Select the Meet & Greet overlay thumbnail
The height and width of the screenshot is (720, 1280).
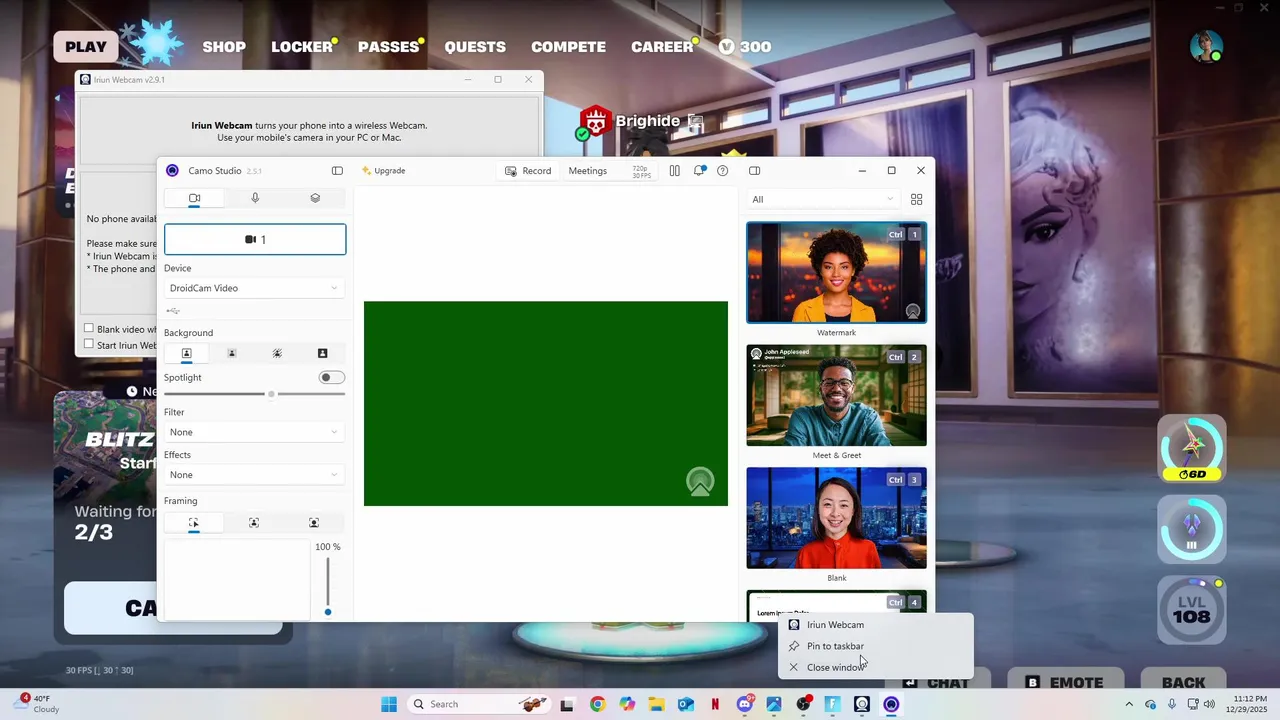837,396
